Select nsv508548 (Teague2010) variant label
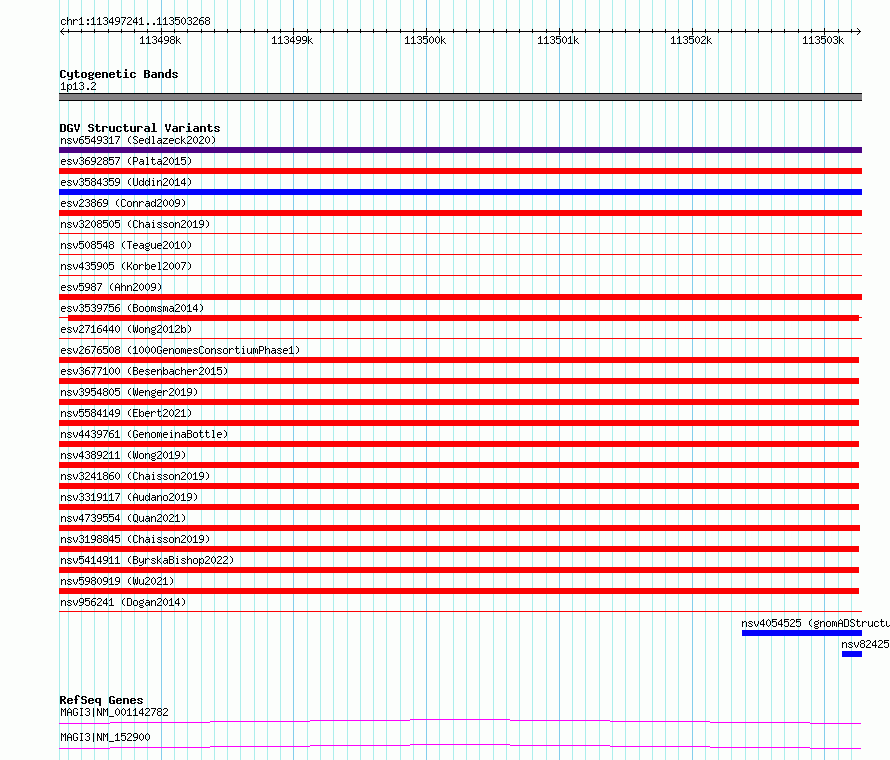Image resolution: width=890 pixels, height=760 pixels. (x=126, y=245)
